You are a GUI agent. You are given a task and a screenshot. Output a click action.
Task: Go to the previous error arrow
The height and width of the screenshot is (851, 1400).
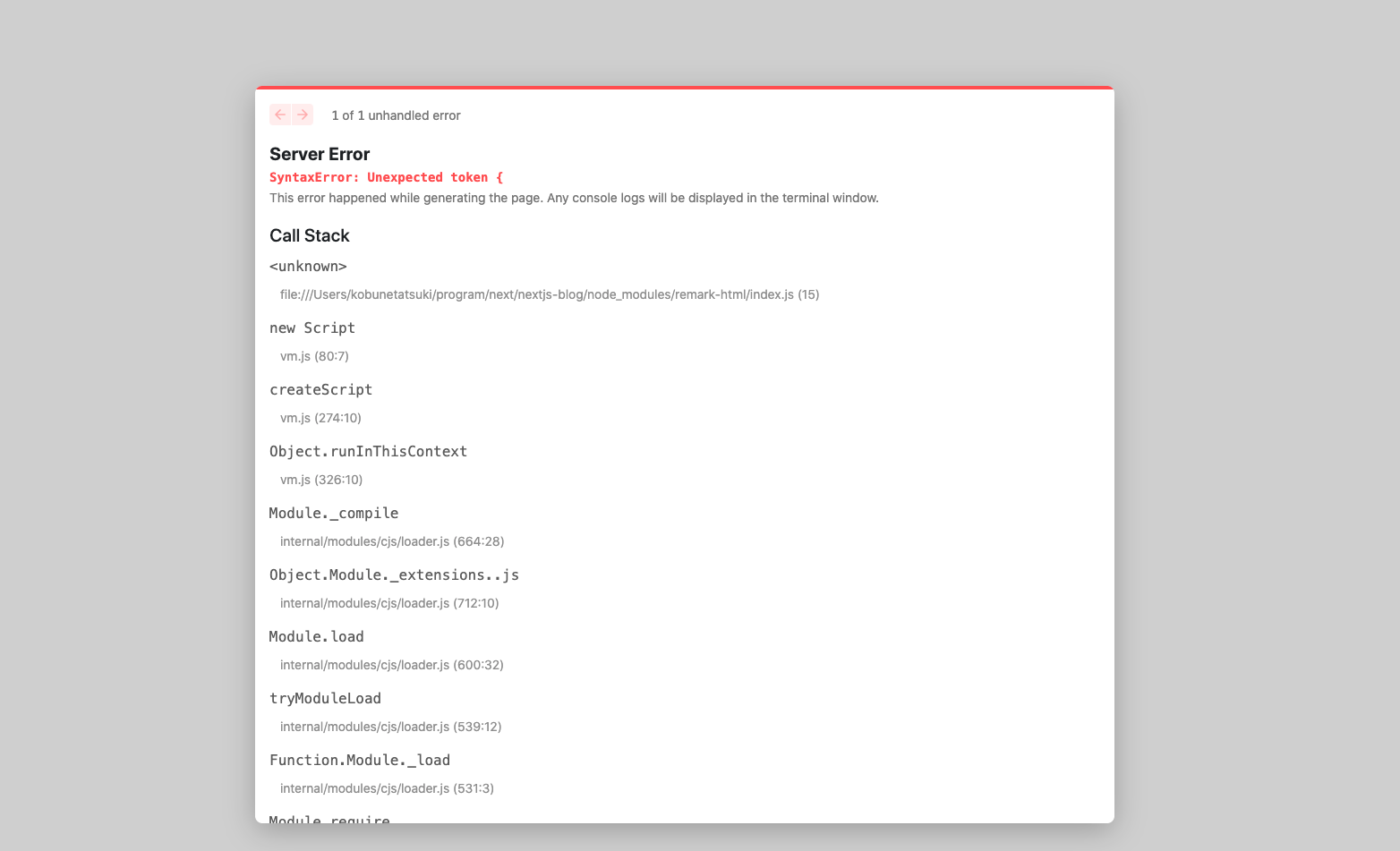coord(280,115)
